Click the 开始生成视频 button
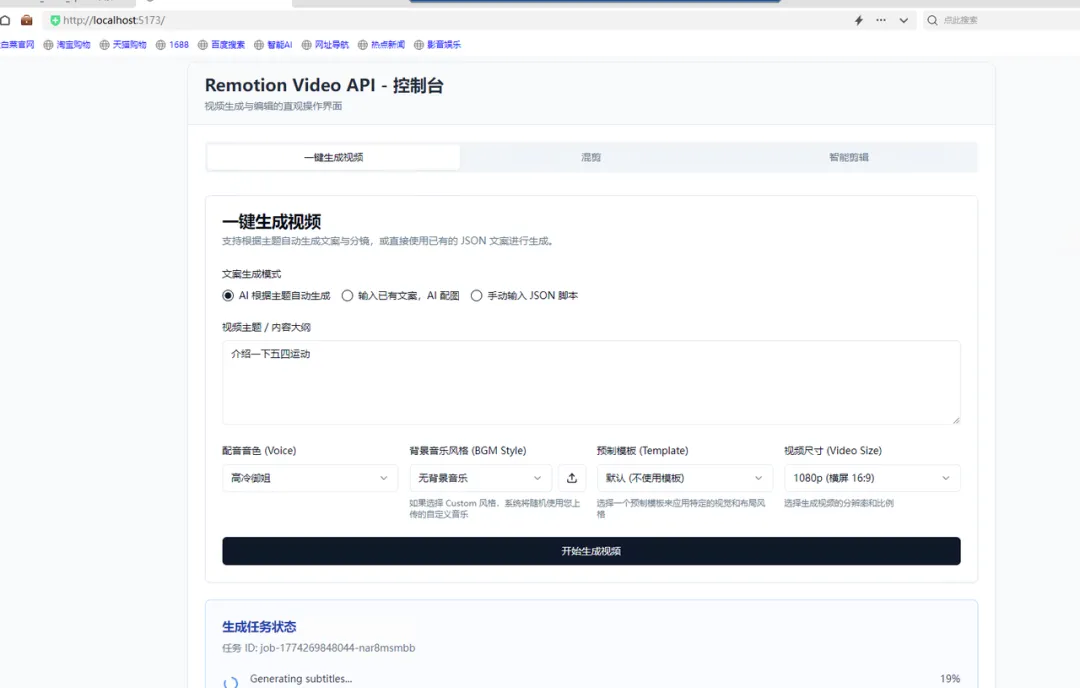Screen dimensions: 1080x688 coord(591,551)
